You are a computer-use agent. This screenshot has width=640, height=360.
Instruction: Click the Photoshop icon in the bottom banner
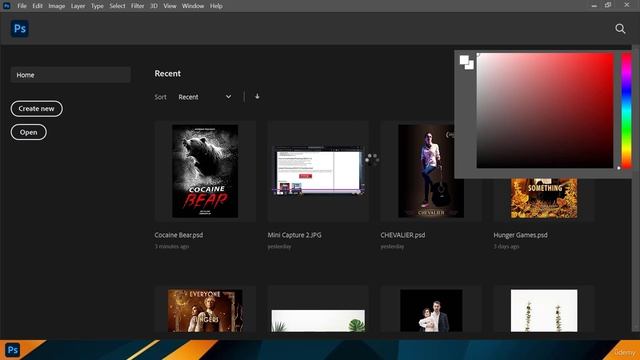point(13,350)
